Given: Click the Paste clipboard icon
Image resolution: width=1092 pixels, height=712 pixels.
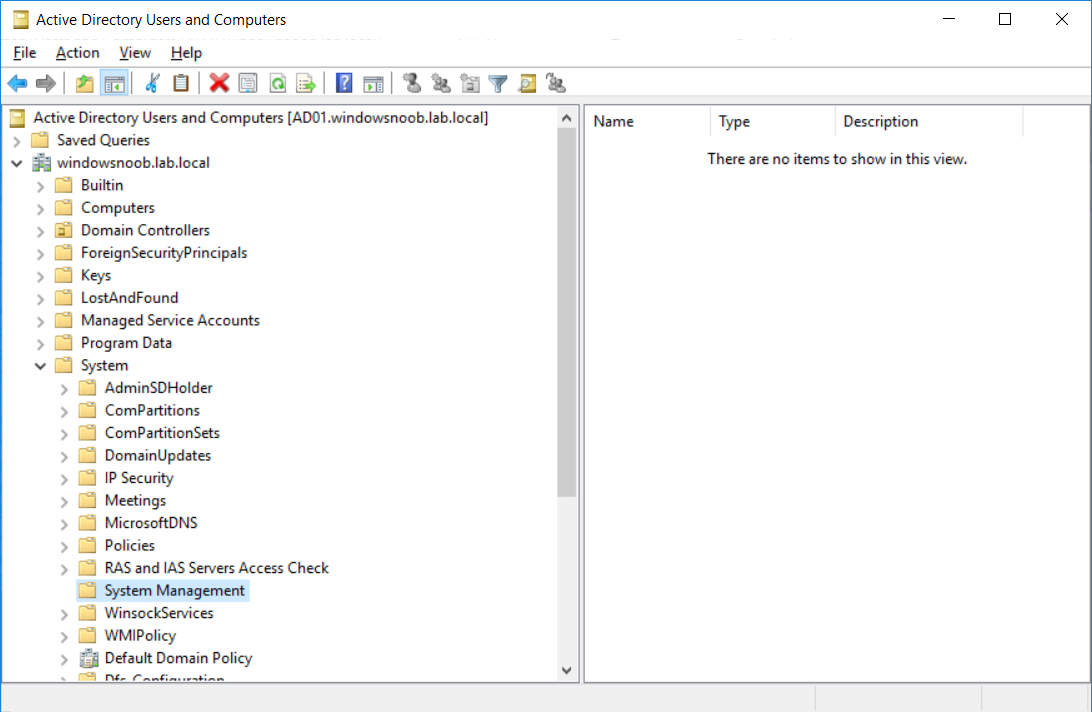Looking at the screenshot, I should point(181,84).
